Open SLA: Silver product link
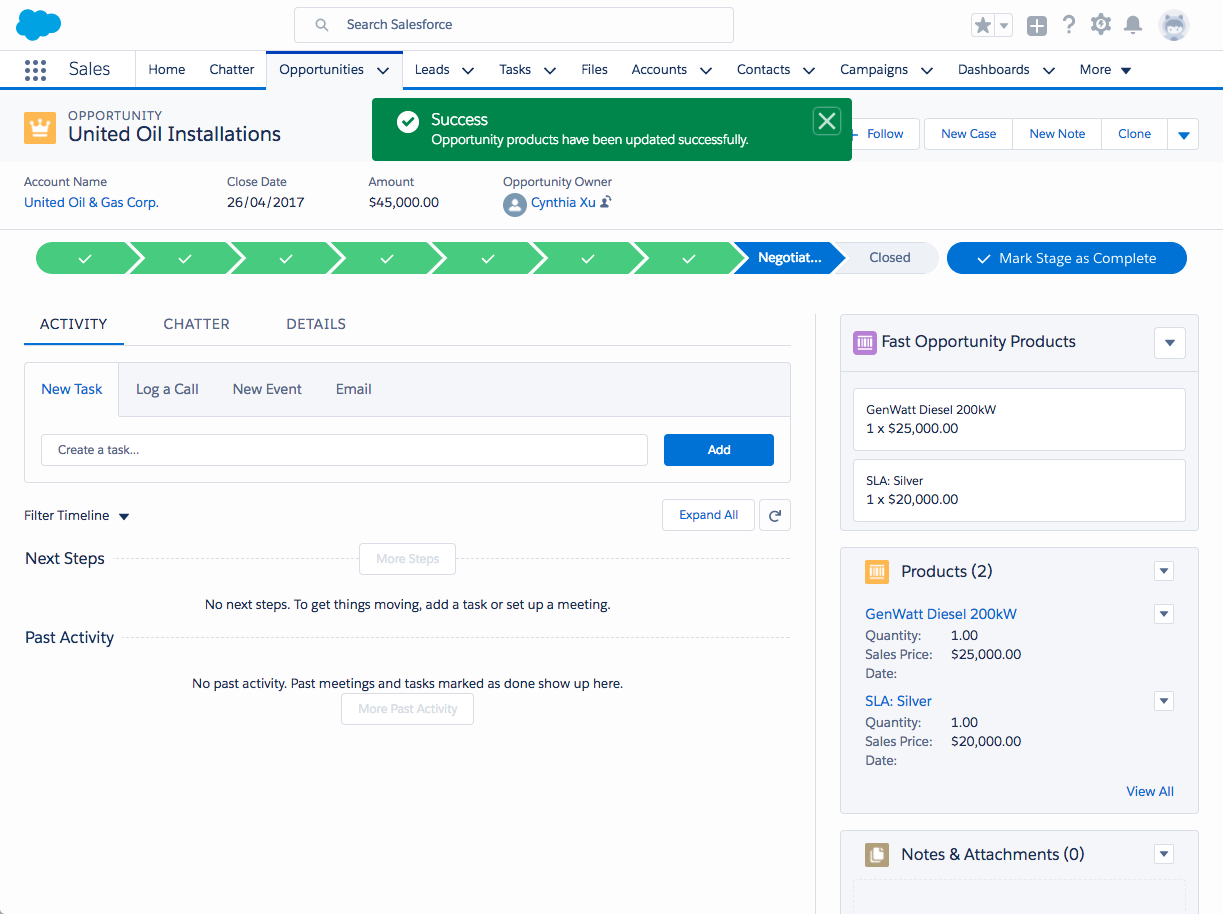Screen dimensions: 1223x914 pos(898,701)
